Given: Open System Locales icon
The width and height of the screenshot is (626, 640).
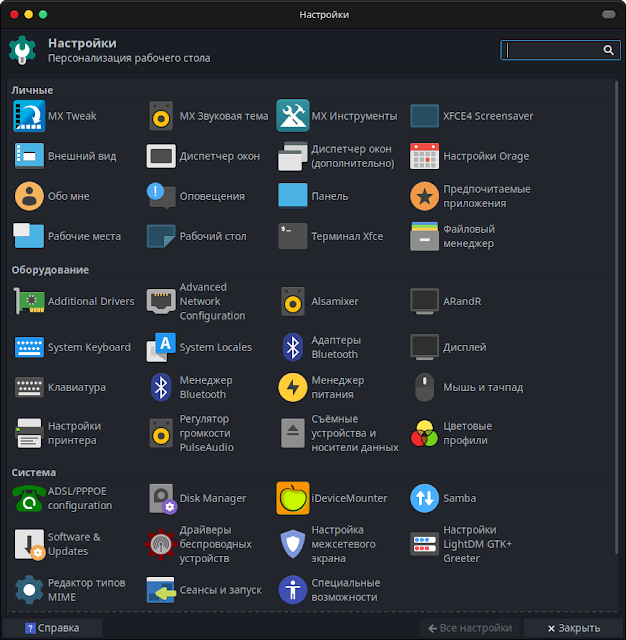Looking at the screenshot, I should [161, 347].
